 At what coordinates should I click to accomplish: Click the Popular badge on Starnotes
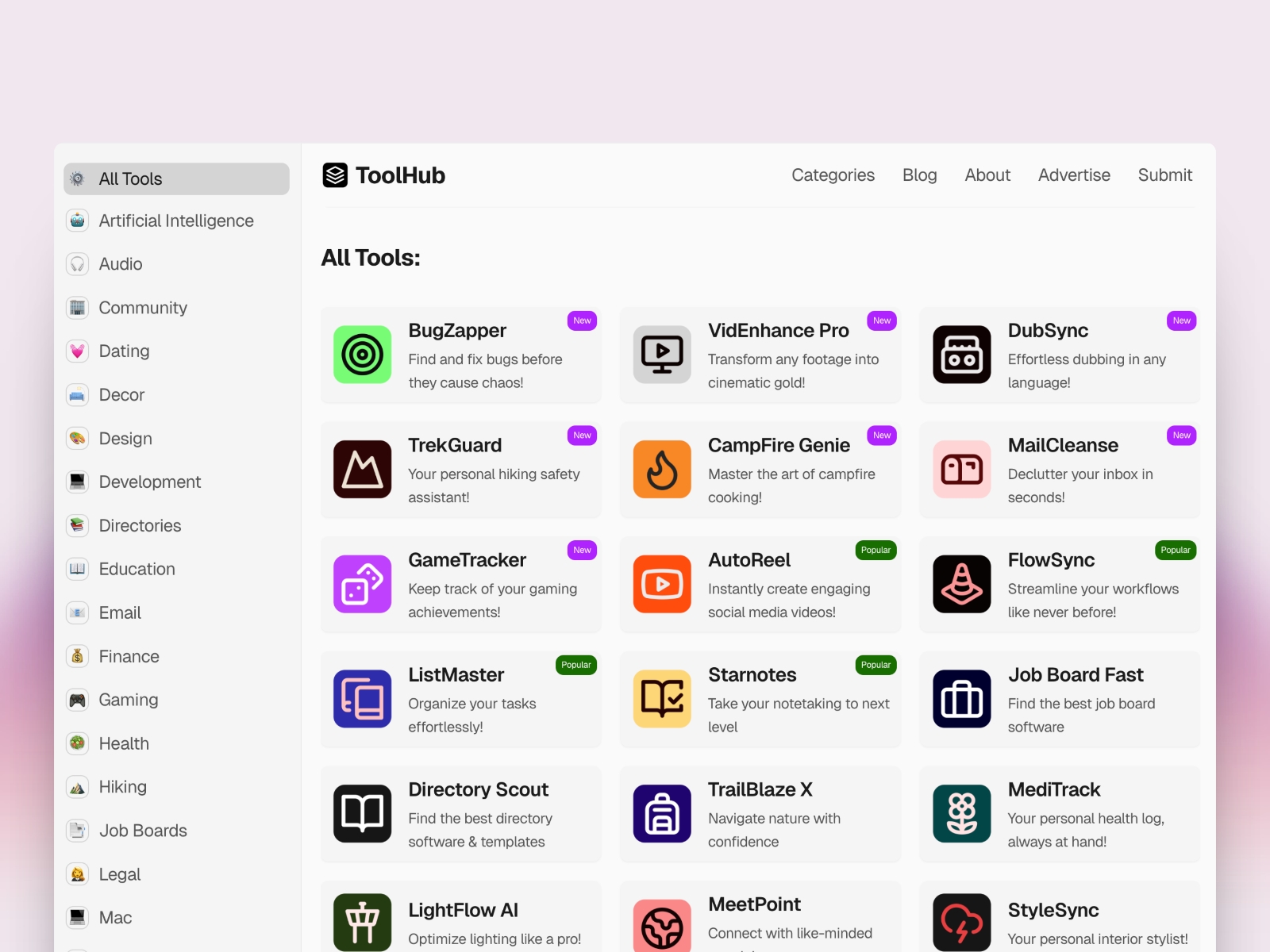876,665
